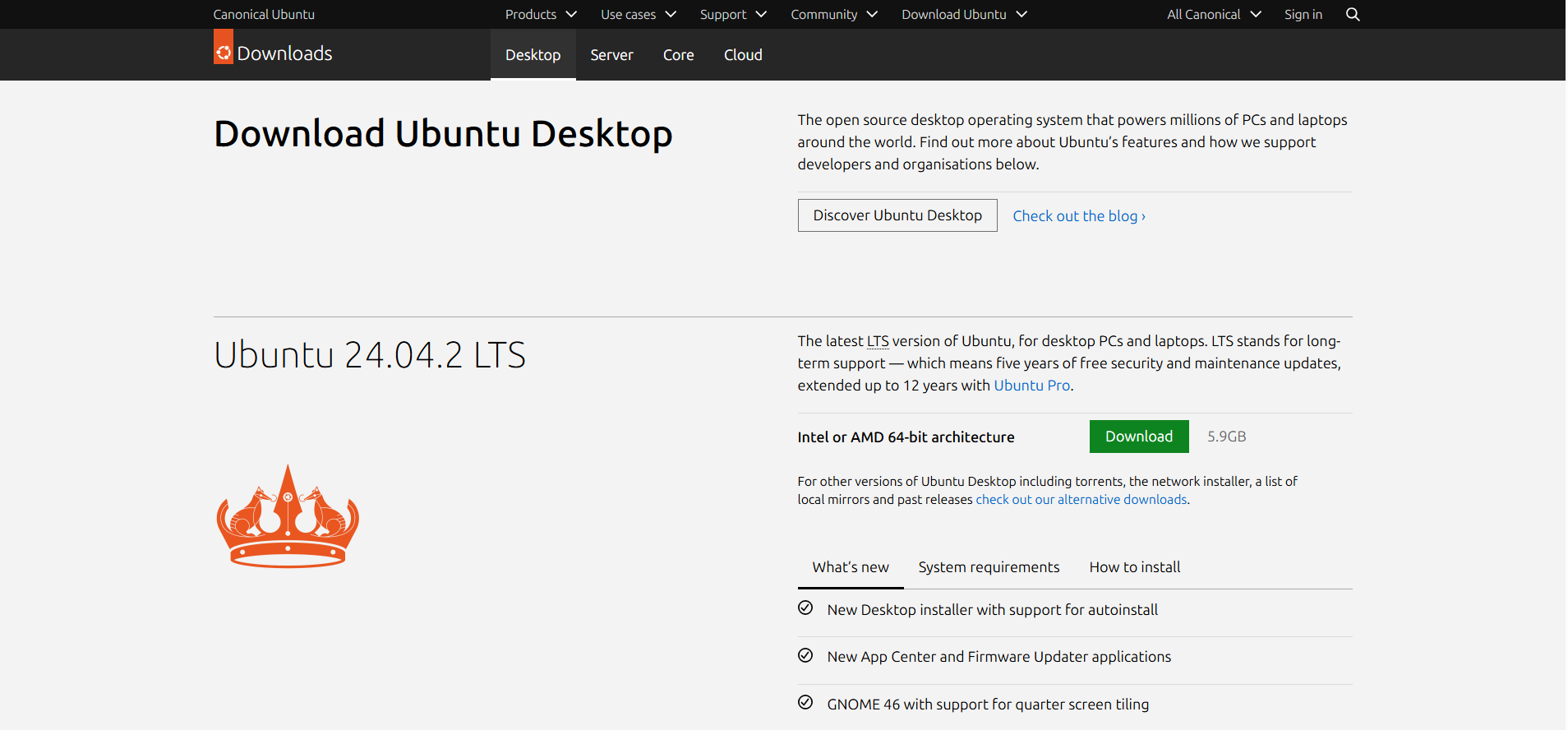Click GNOME 46 quarter screen tiling text

pyautogui.click(x=989, y=704)
